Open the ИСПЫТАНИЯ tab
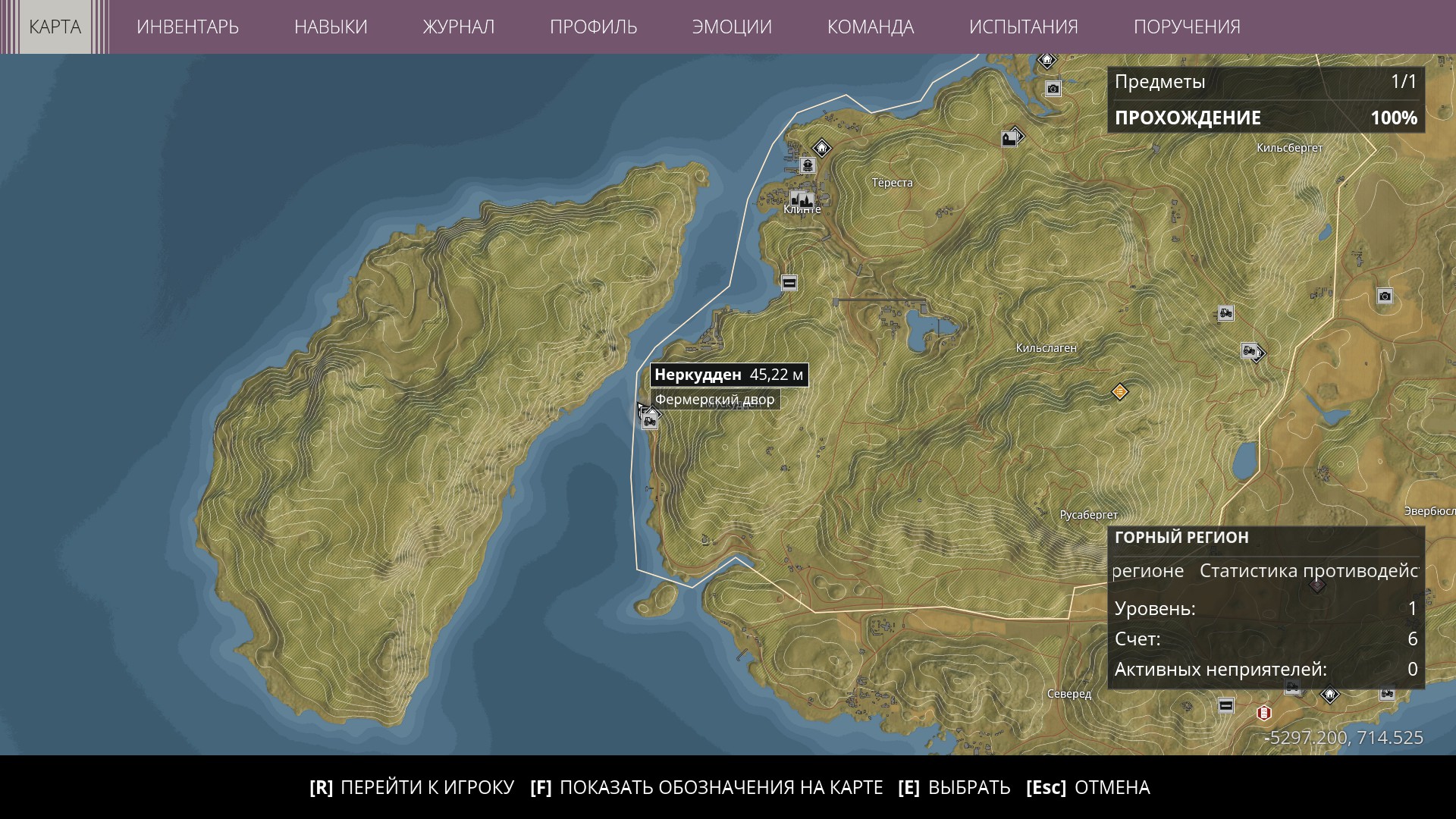 coord(1024,27)
